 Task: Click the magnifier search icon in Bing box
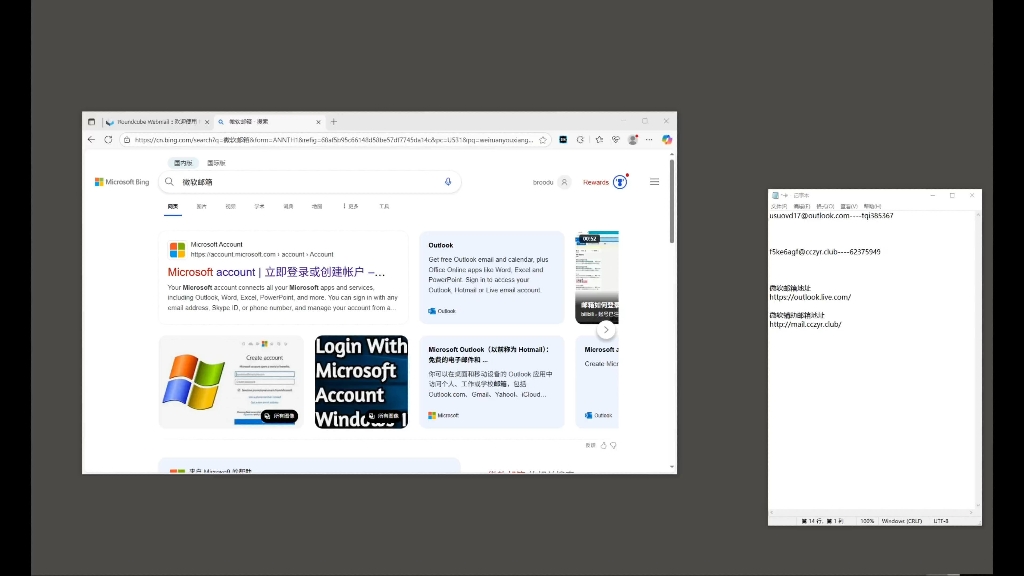tap(169, 182)
